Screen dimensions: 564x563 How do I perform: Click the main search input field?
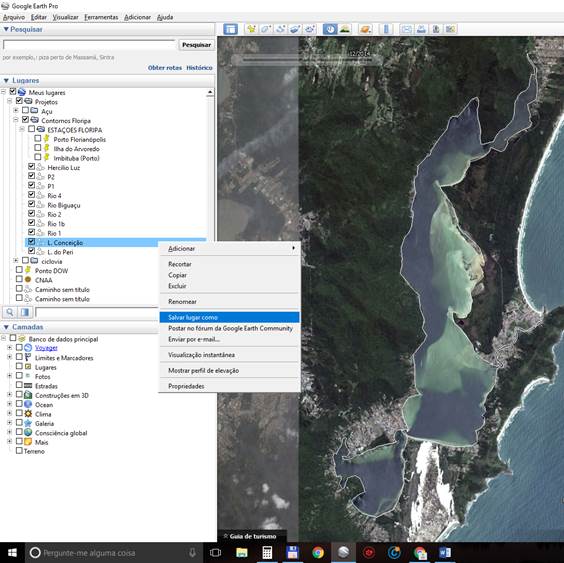(90, 45)
